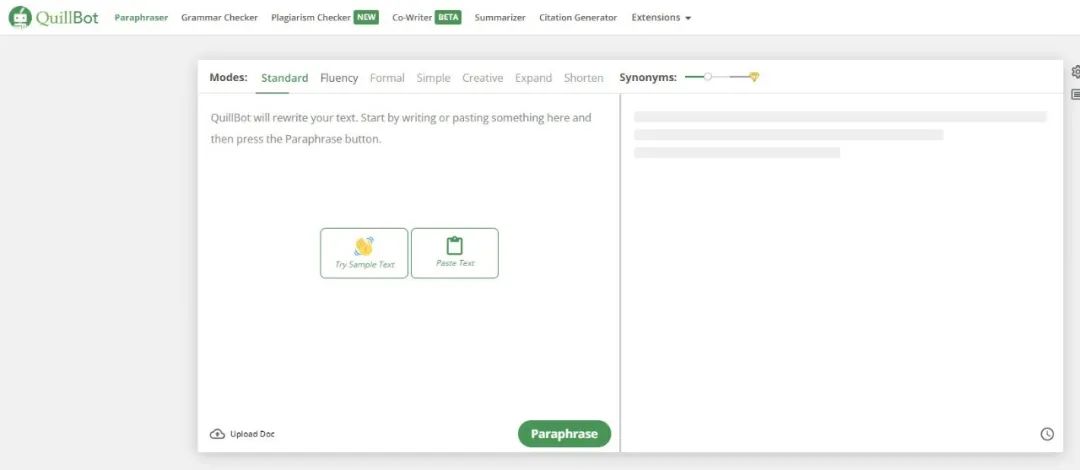Viewport: 1080px width, 470px height.
Task: Open the Summarizer page
Action: (500, 18)
